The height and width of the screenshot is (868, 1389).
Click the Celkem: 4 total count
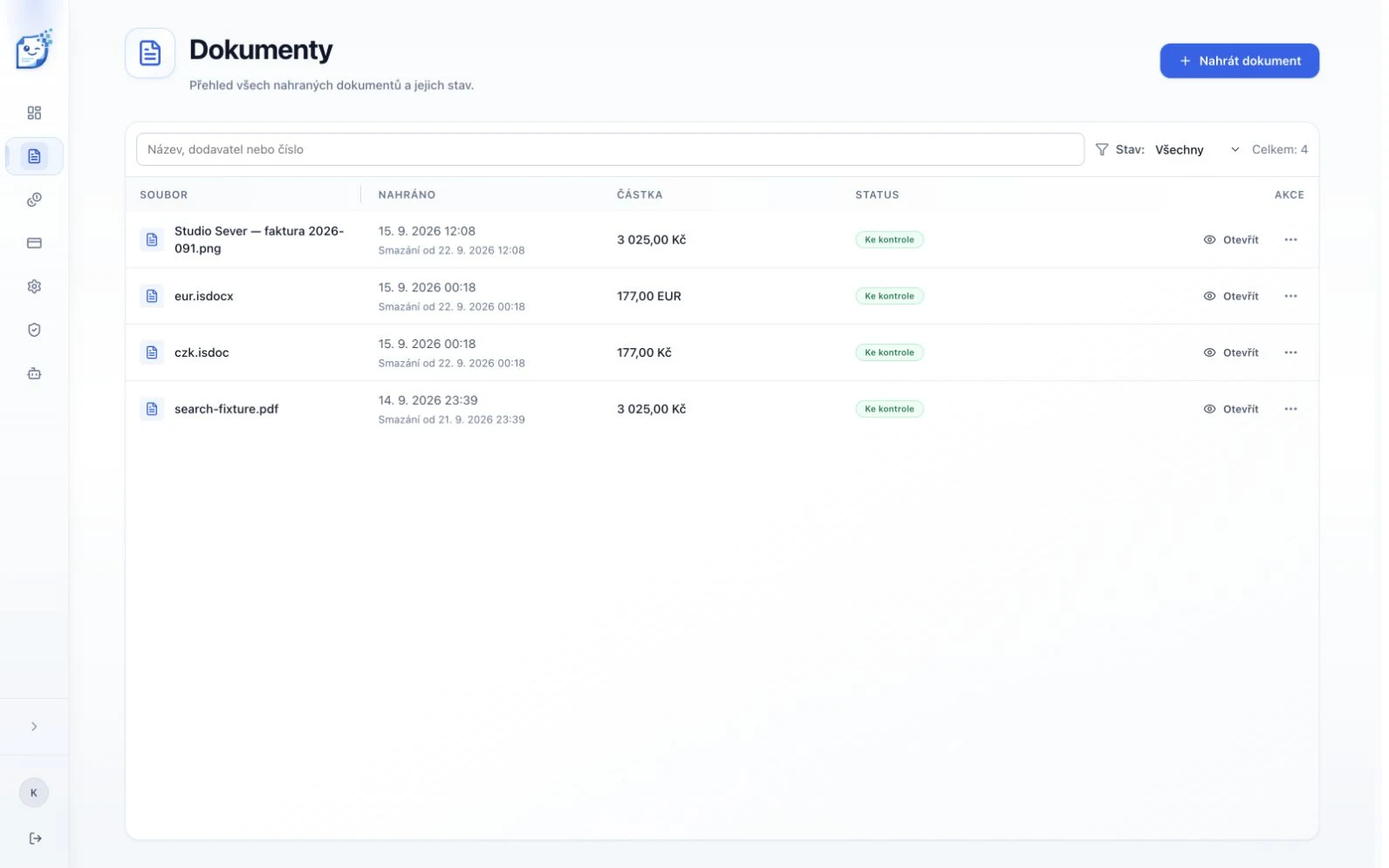pyautogui.click(x=1279, y=149)
